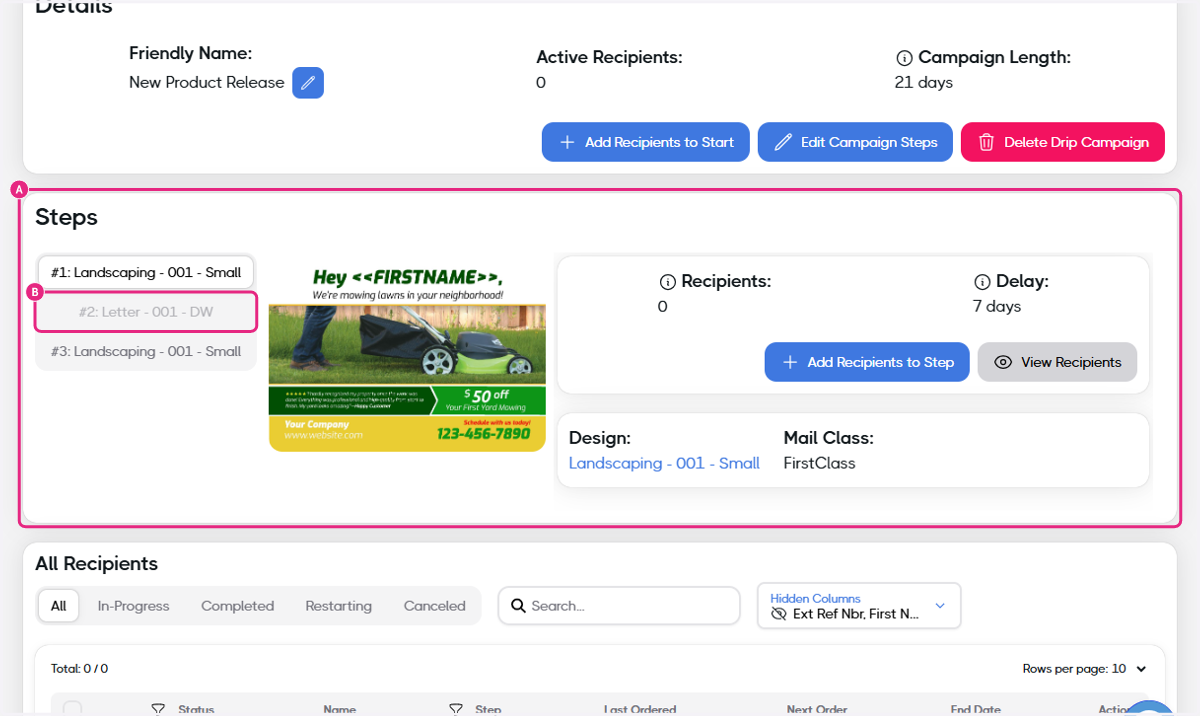Select step #1: Landscaping - 001 - Small
Screen dimensions: 1200x716
coord(146,272)
